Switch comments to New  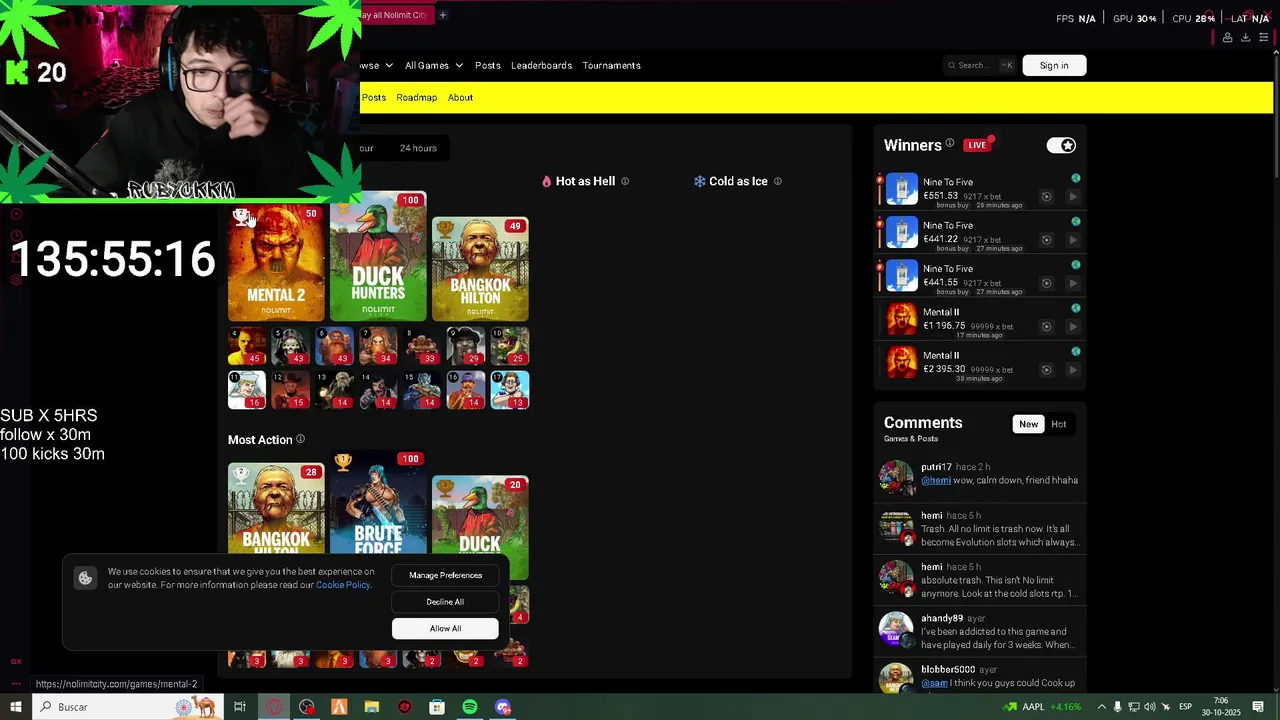tap(1028, 424)
